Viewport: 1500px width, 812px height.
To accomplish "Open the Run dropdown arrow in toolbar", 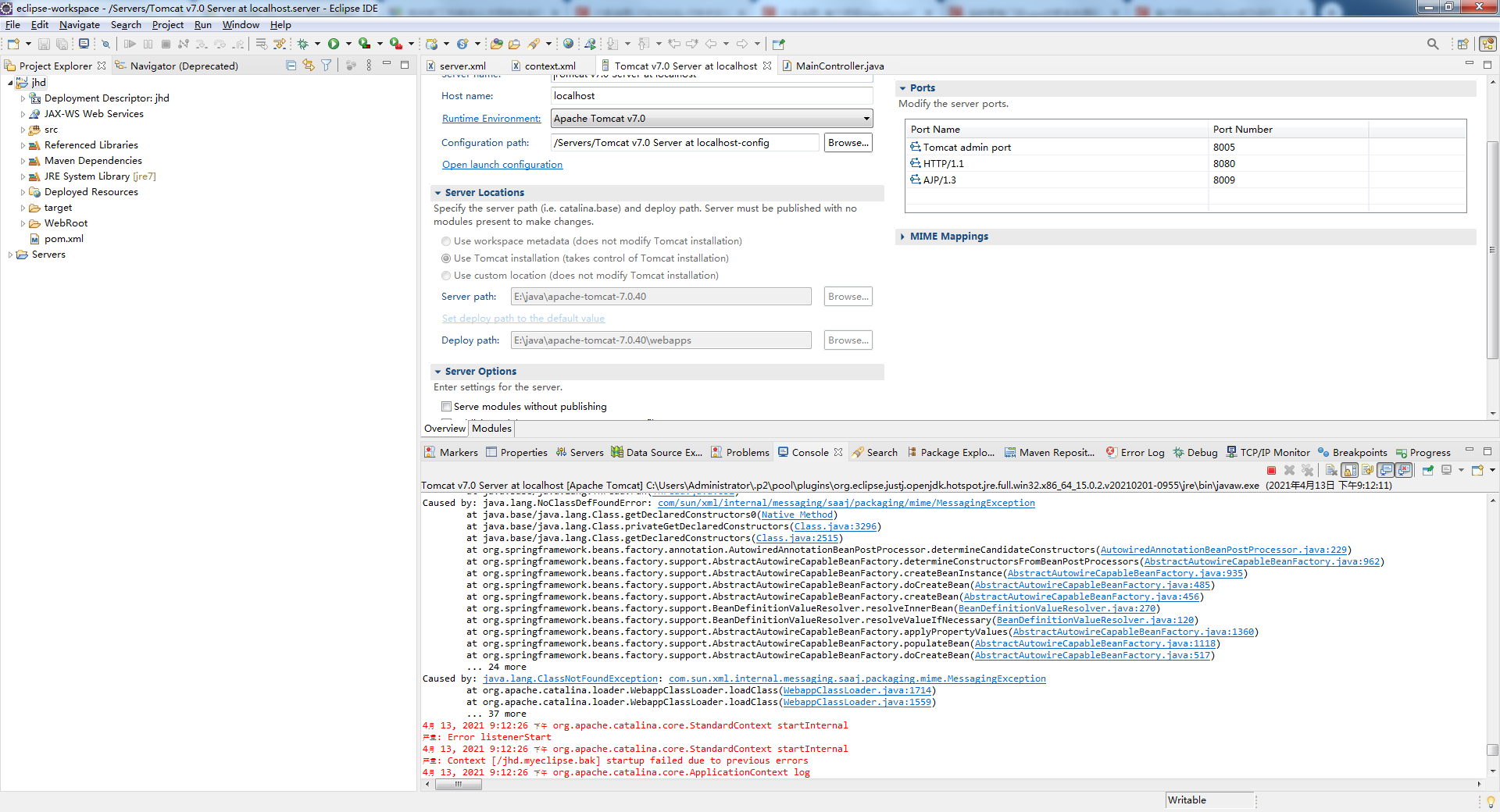I will [348, 44].
